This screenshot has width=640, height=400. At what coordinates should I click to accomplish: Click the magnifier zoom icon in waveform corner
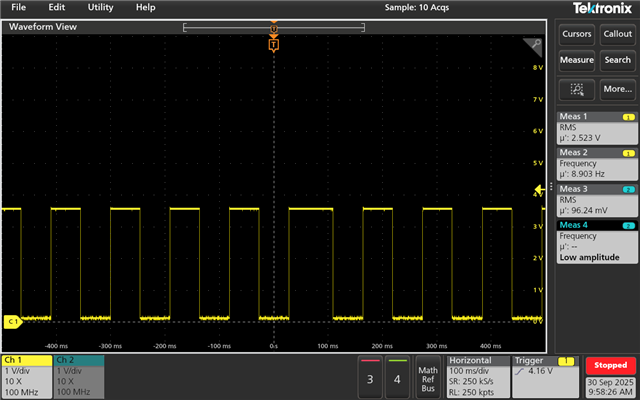coord(534,46)
